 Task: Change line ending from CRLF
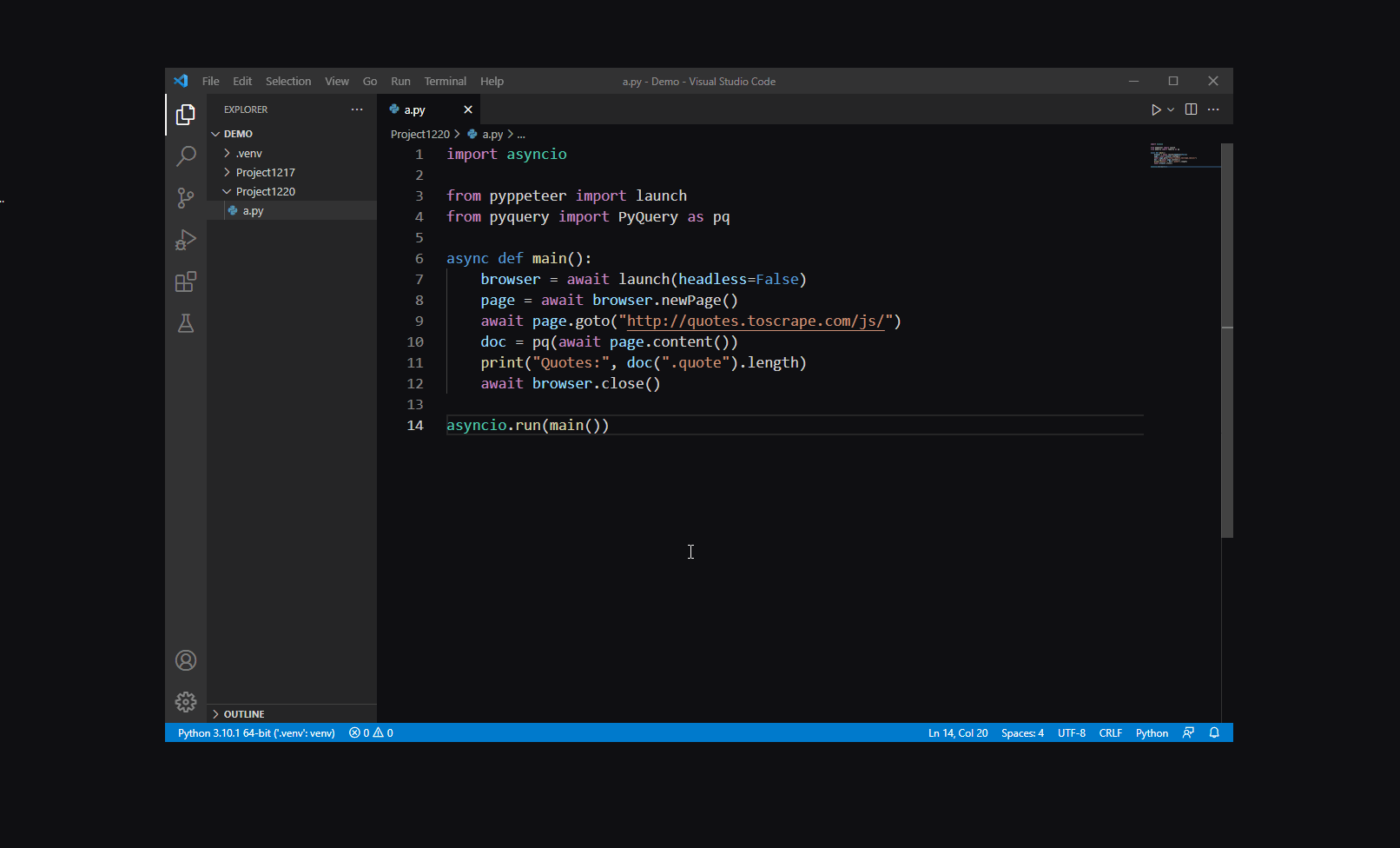(1110, 732)
